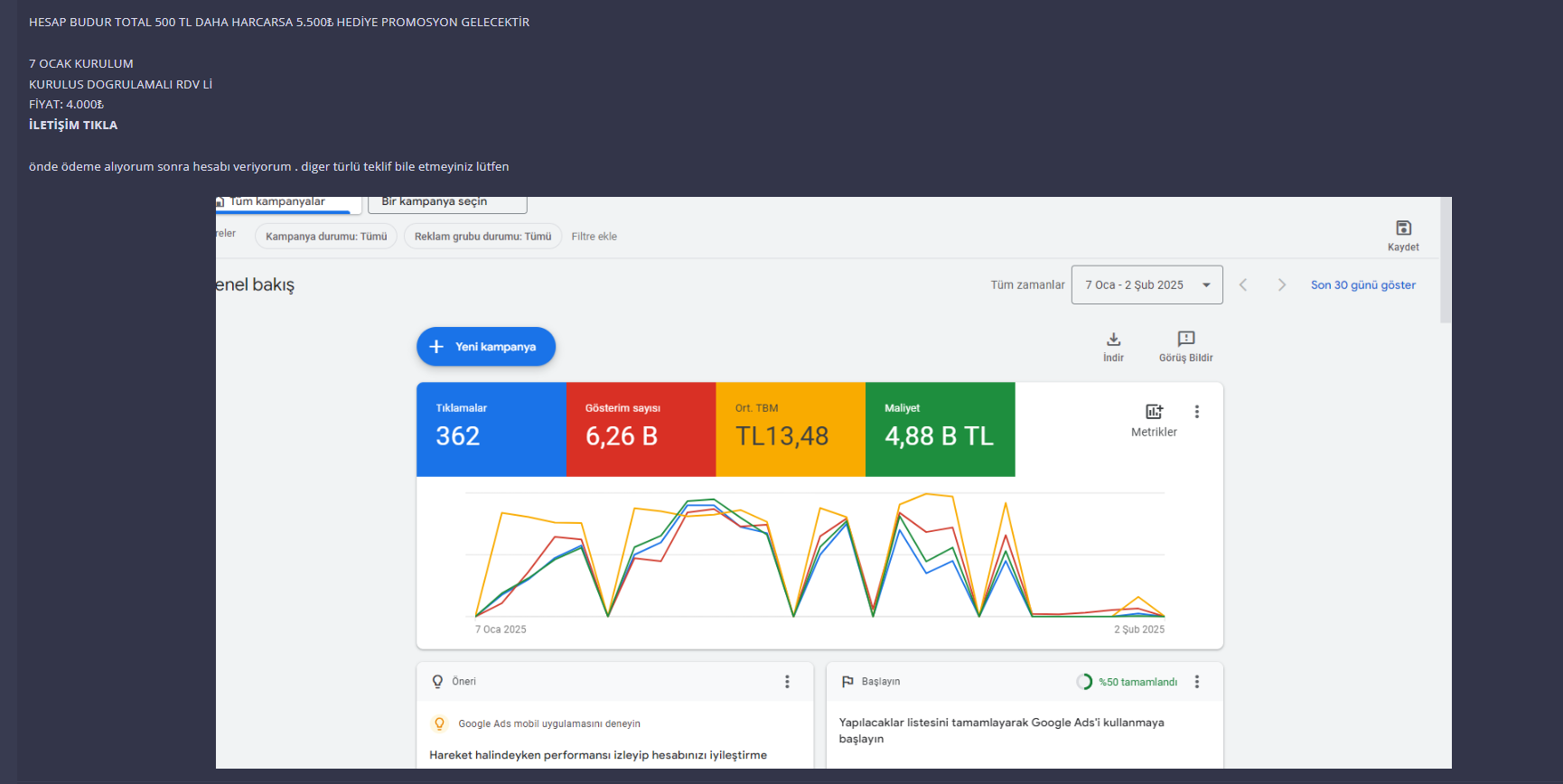Click the screenshot's vertical scrollbar

(1446, 260)
